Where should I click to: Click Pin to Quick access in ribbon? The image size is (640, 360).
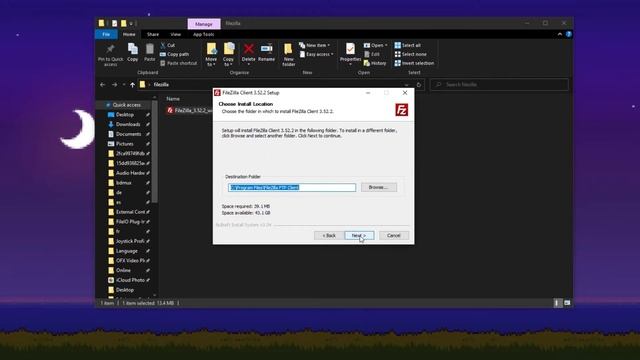(110, 55)
